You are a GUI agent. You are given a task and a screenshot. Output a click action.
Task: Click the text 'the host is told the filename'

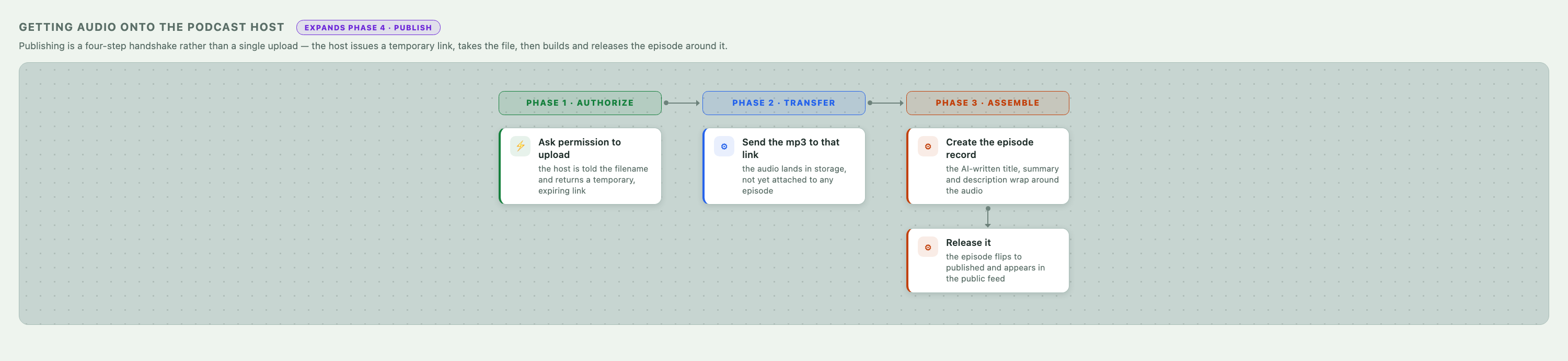pos(593,169)
